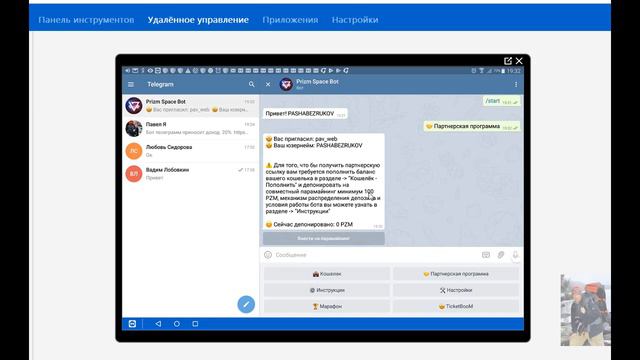Open the chat with Павел Я
The width and height of the screenshot is (640, 360).
click(x=191, y=128)
